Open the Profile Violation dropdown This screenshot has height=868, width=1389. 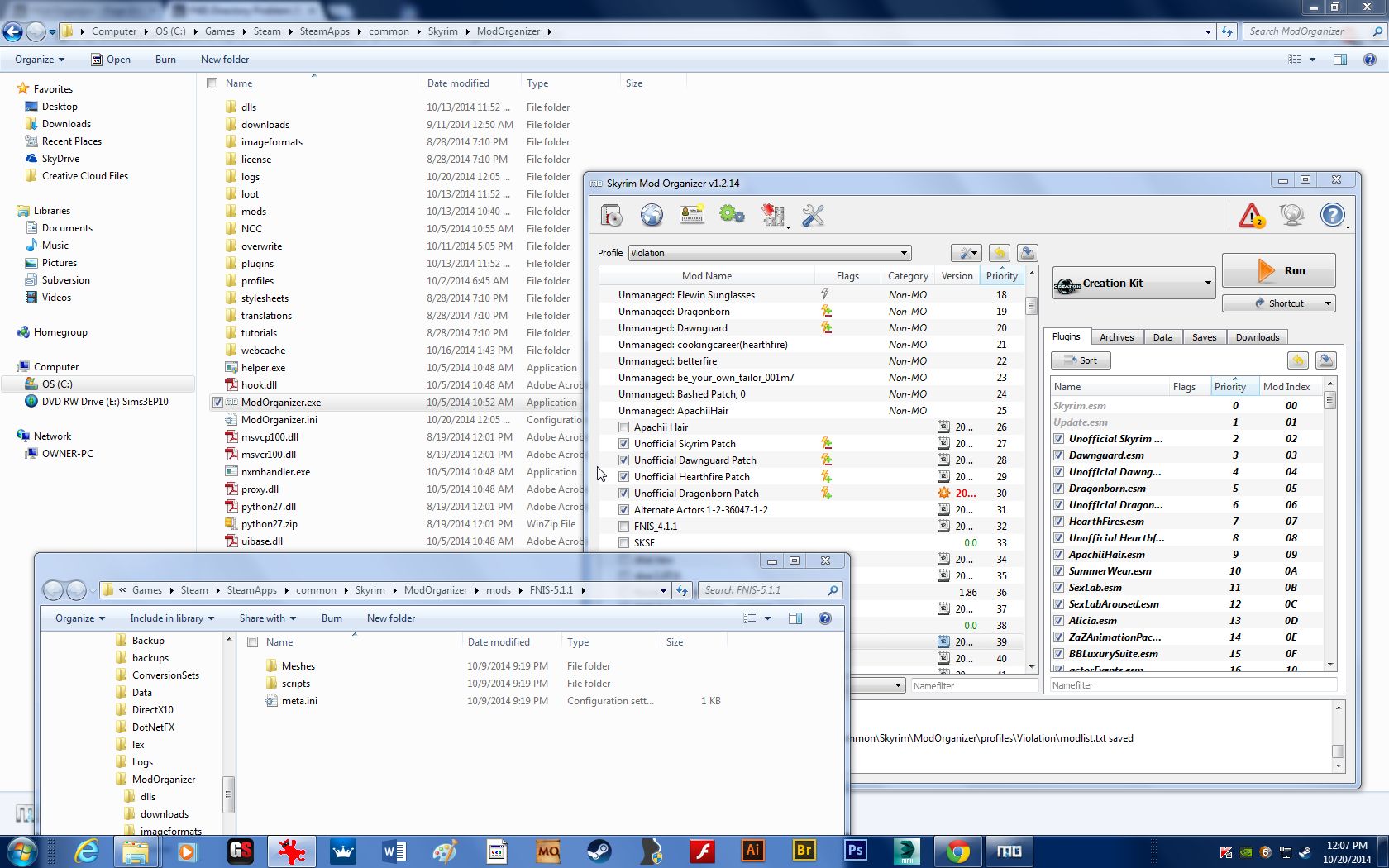coord(770,253)
